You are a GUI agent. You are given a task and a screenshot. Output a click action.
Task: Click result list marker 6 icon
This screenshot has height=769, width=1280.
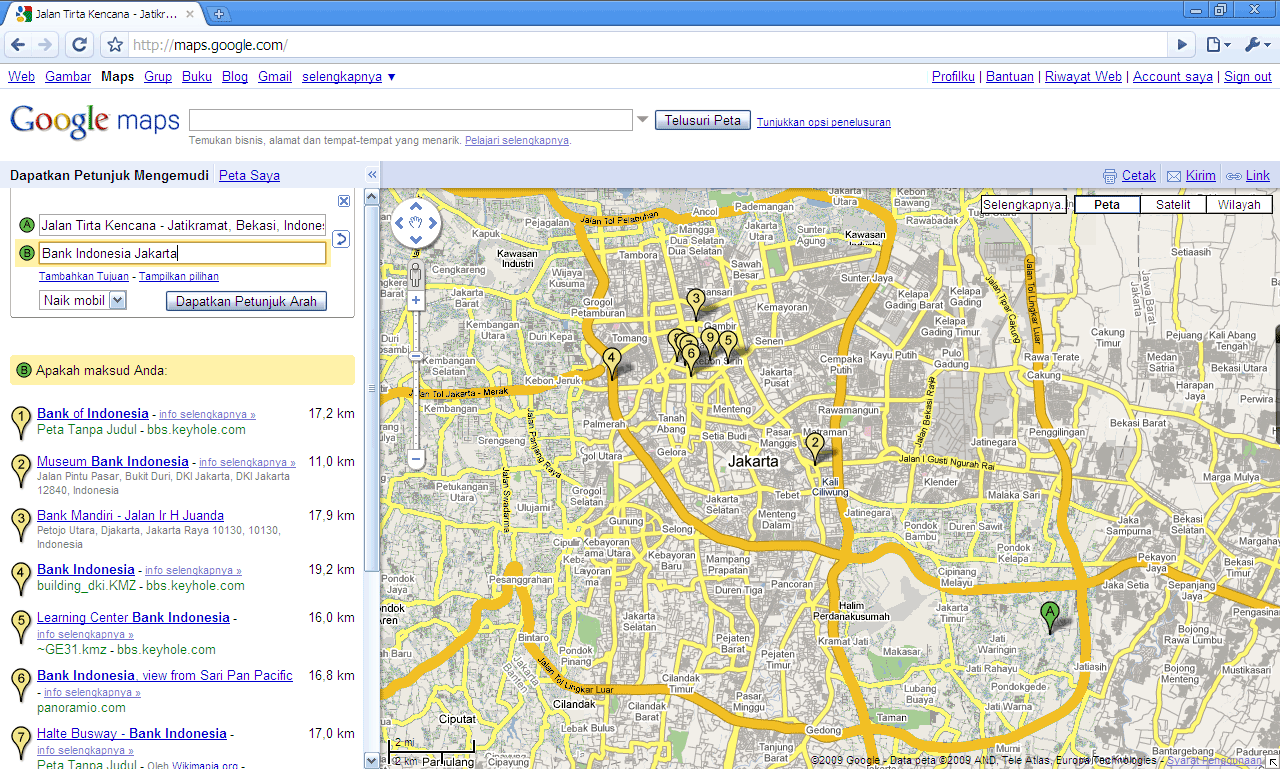point(21,685)
